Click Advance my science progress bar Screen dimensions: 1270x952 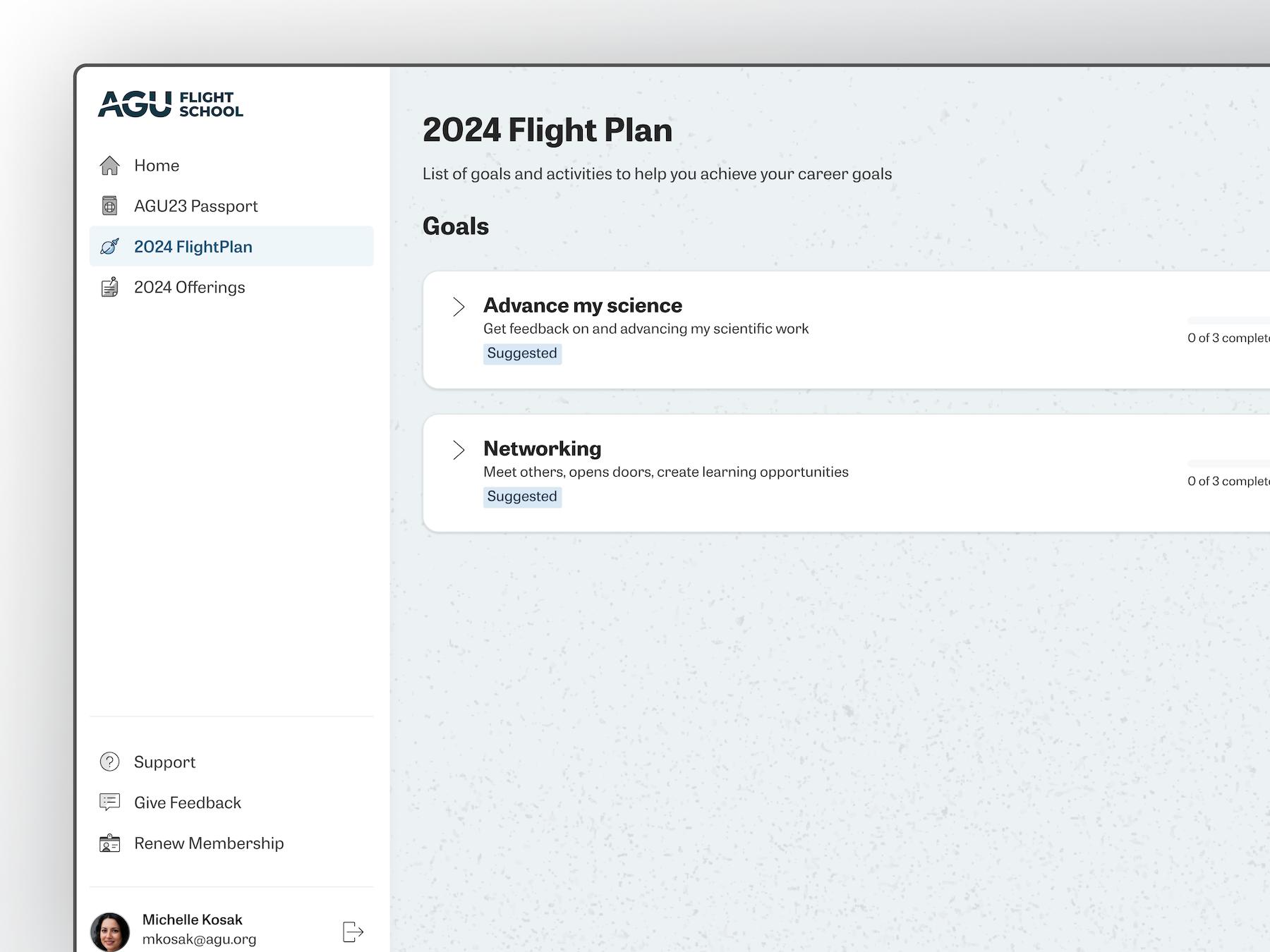click(x=1228, y=320)
